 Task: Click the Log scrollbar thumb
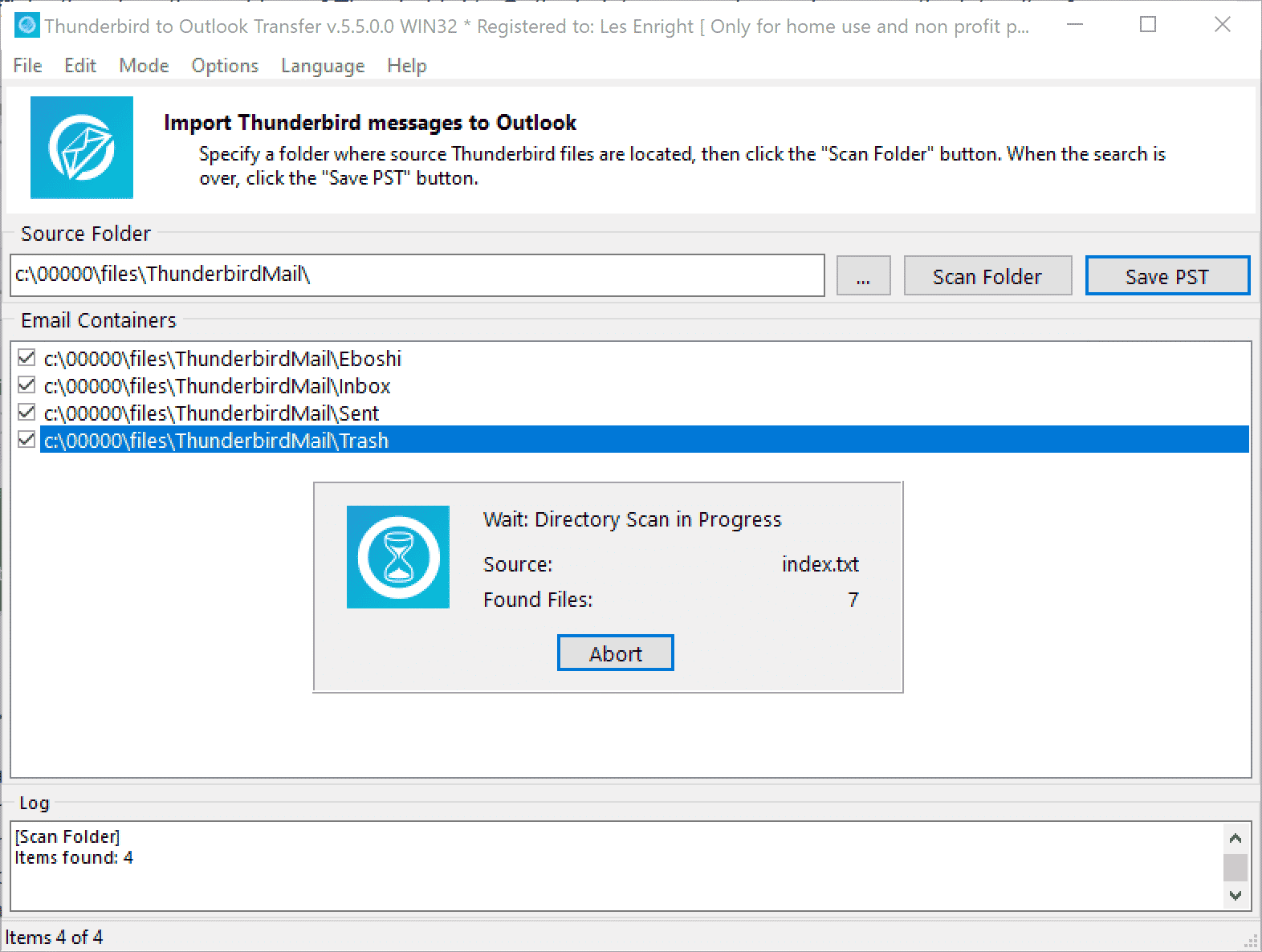pos(1236,867)
